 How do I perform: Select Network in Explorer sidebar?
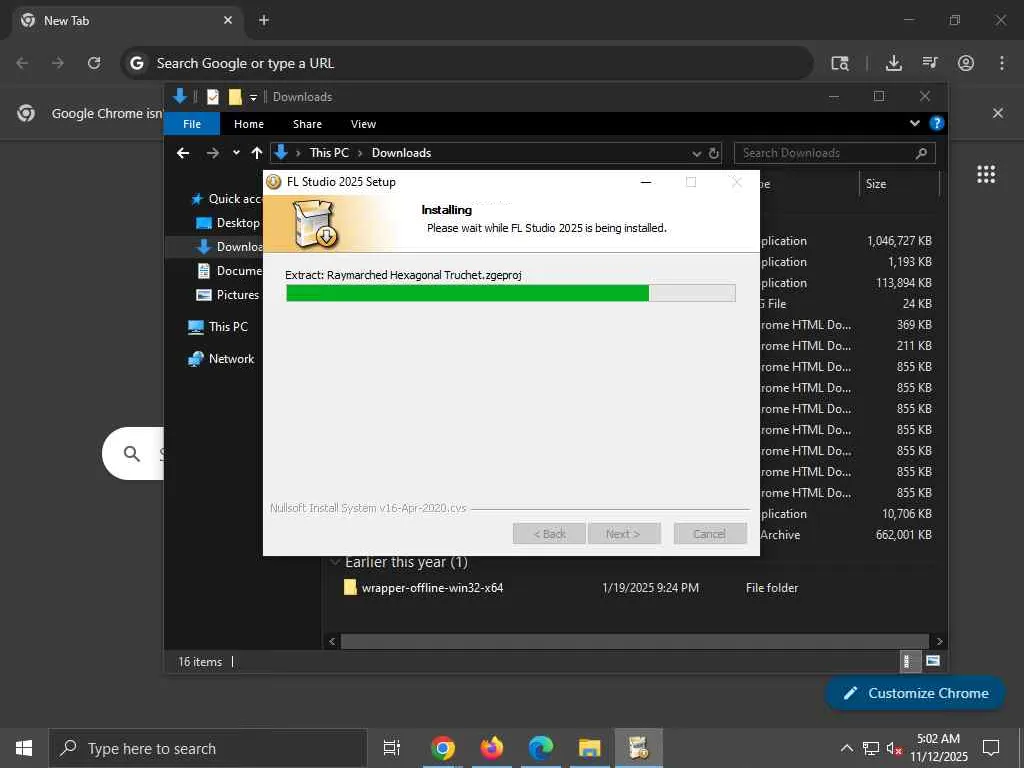pos(221,359)
